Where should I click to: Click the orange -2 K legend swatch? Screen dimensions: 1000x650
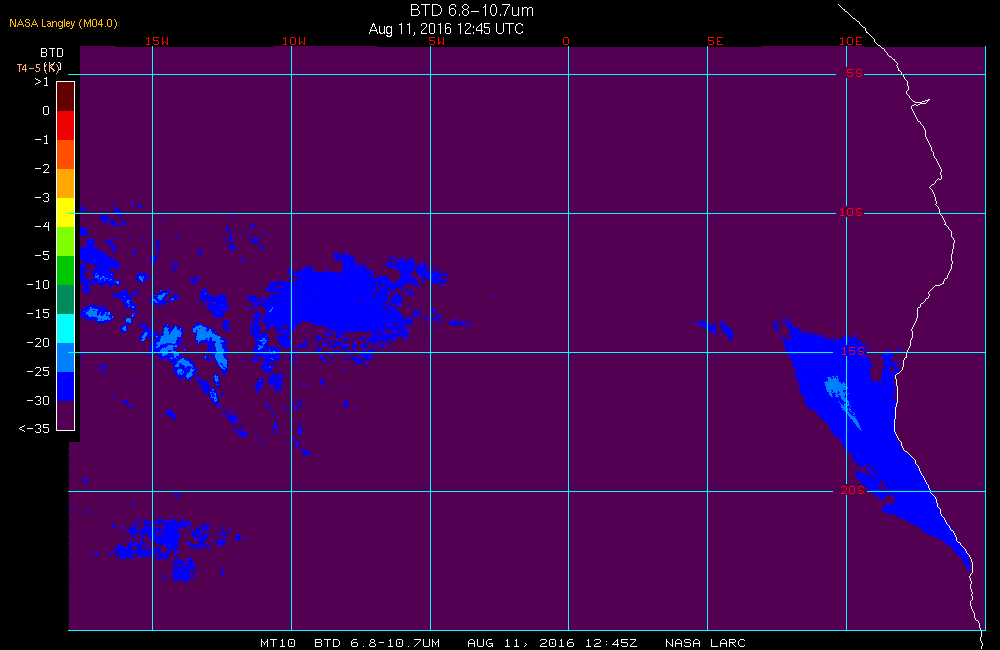[x=66, y=183]
